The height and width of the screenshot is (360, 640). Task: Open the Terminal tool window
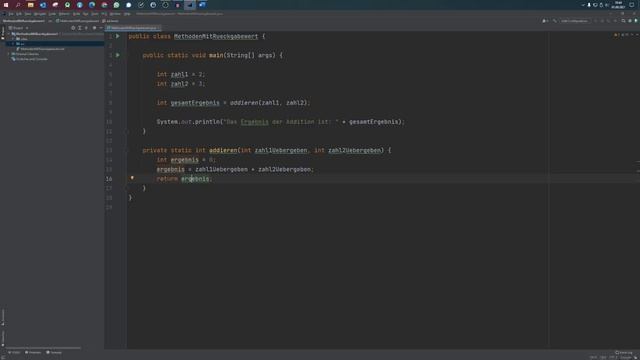click(x=54, y=352)
